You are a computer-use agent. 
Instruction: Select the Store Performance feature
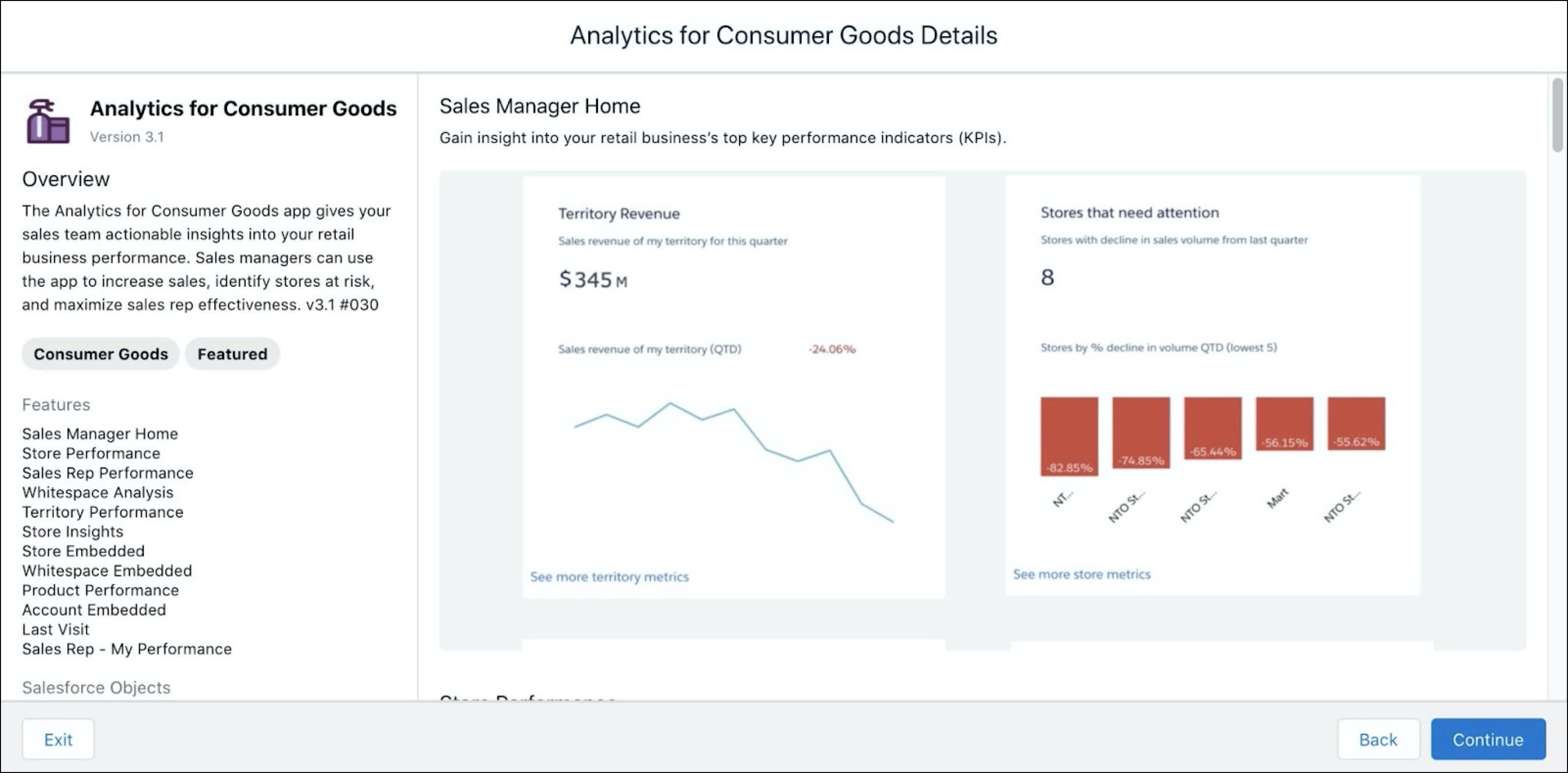89,452
